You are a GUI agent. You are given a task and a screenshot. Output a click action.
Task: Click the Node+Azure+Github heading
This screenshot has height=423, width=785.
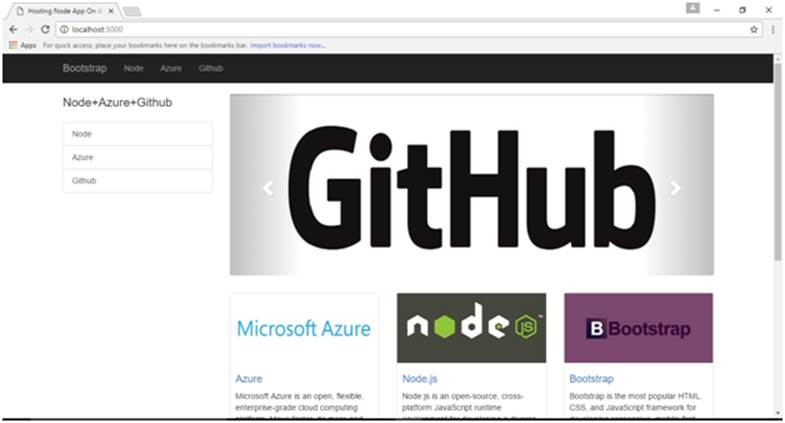click(117, 103)
